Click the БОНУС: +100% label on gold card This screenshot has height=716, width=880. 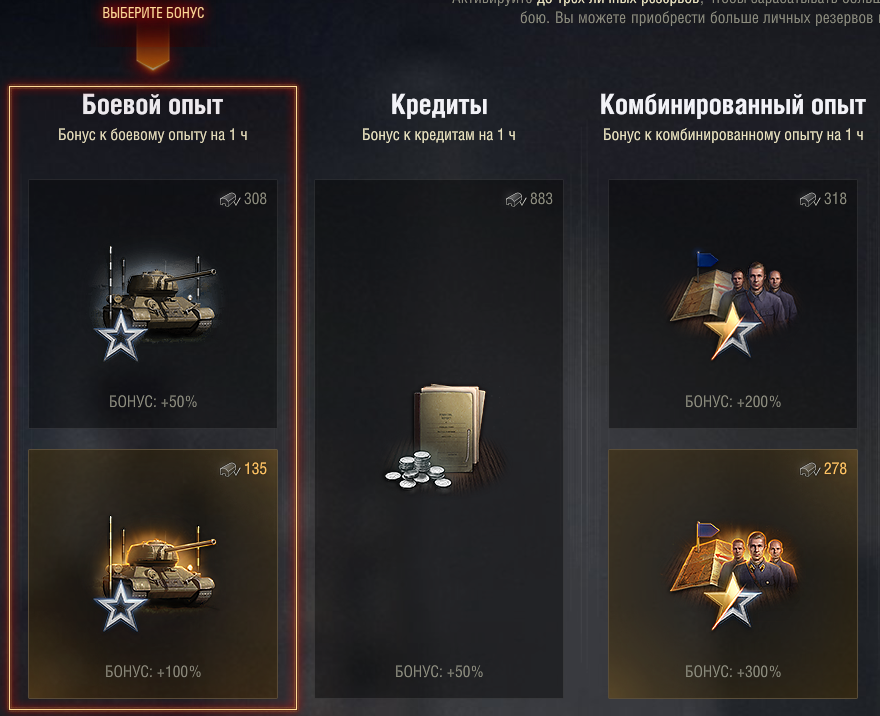[x=153, y=672]
